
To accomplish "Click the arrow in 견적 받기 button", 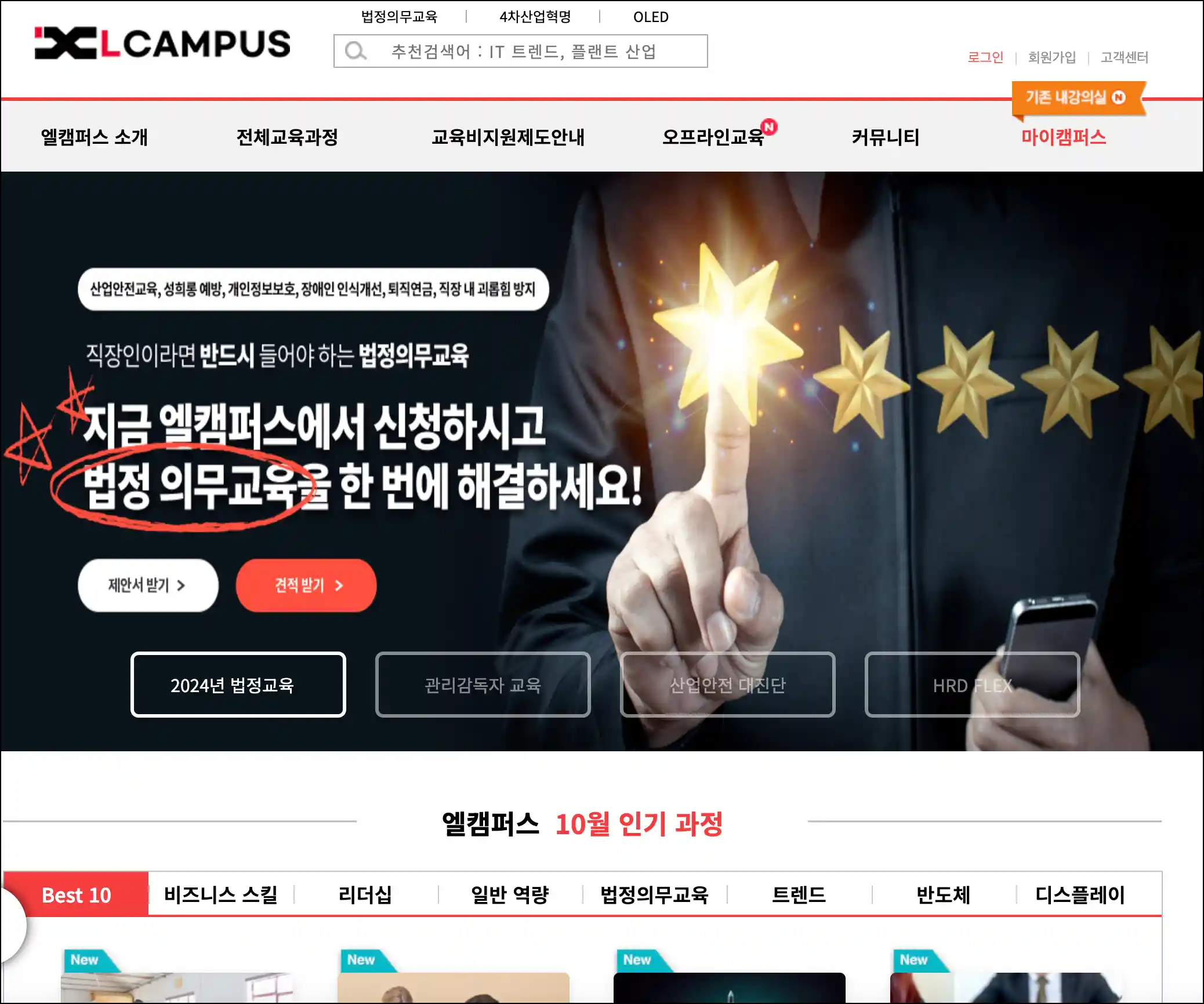I will tap(339, 585).
